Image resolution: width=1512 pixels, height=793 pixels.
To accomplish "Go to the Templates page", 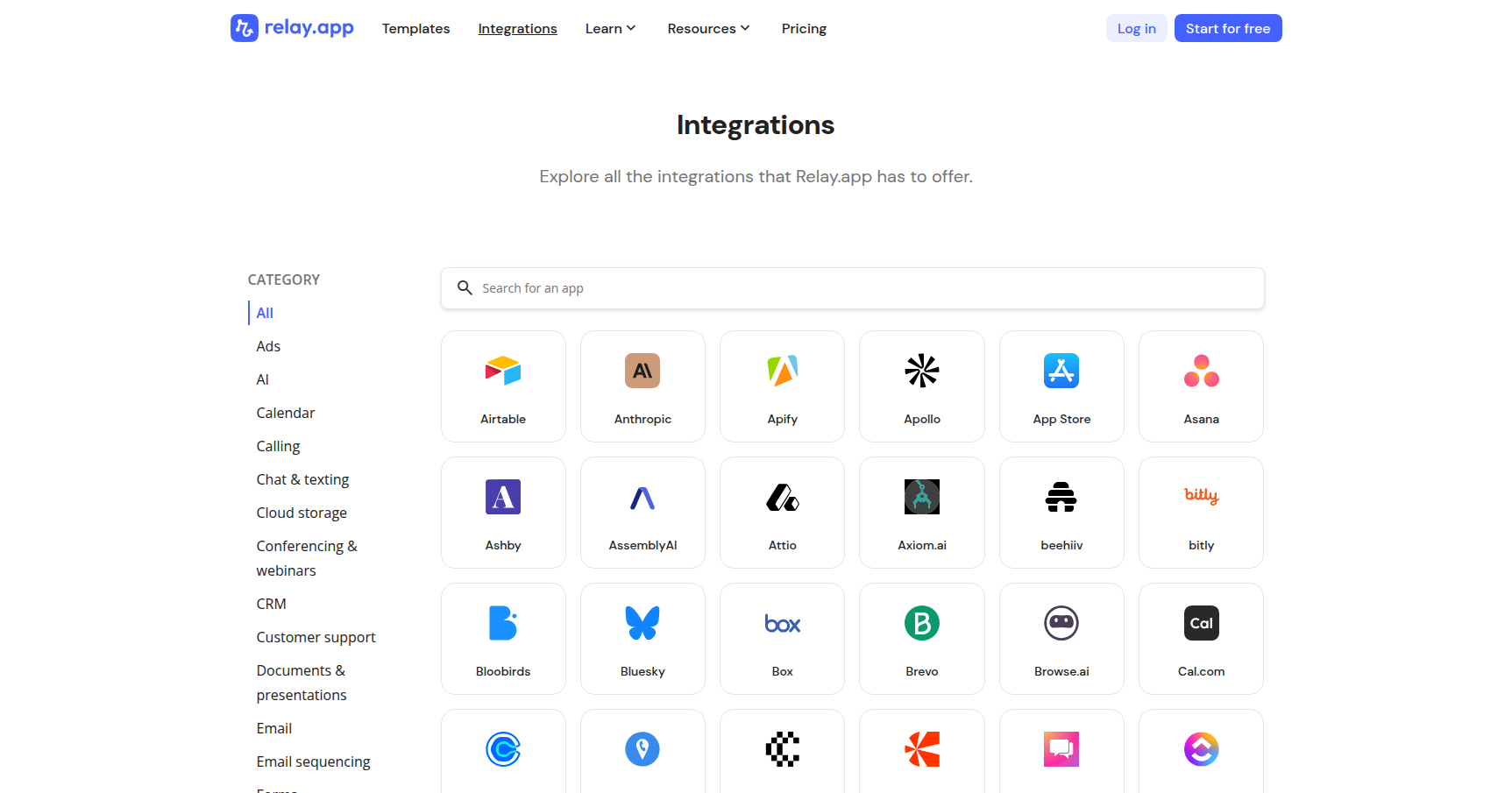I will point(415,29).
